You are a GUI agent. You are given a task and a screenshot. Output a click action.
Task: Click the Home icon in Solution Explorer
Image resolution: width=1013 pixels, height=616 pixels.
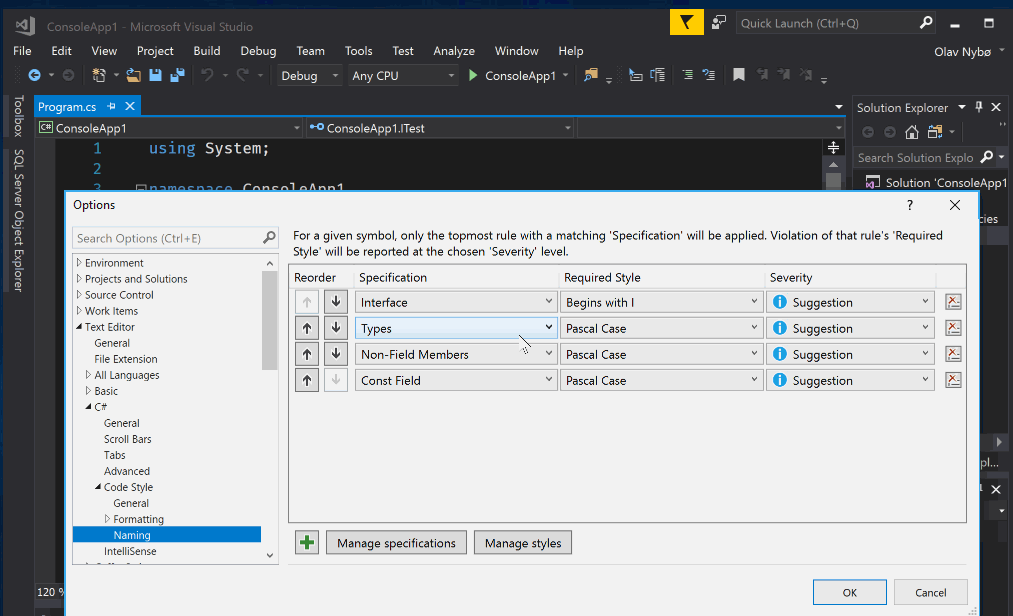pos(910,131)
